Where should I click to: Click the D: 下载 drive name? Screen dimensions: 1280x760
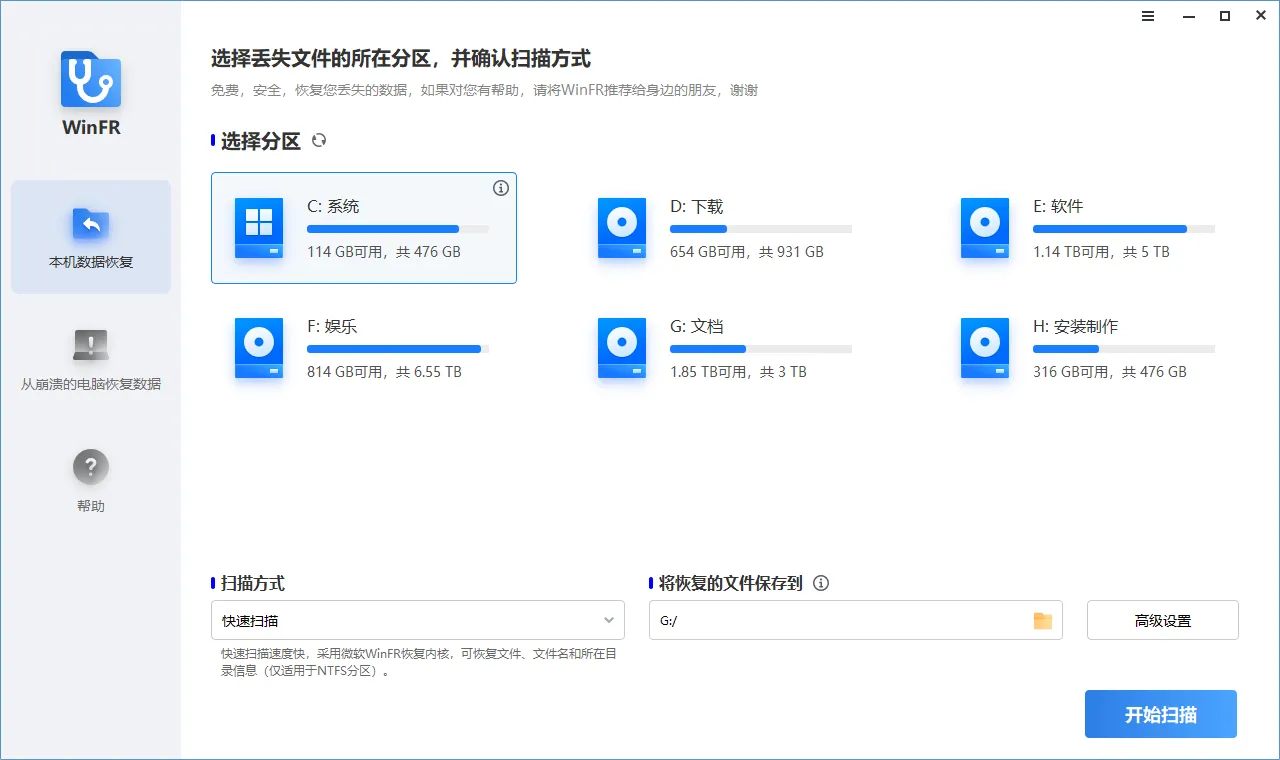tap(697, 207)
